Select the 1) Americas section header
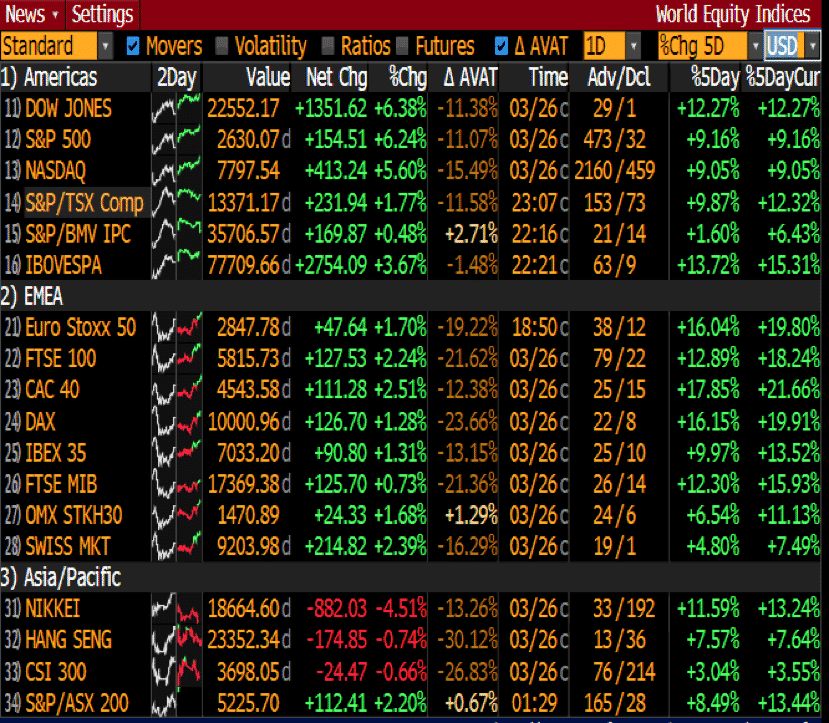The width and height of the screenshot is (829, 723). coord(49,78)
